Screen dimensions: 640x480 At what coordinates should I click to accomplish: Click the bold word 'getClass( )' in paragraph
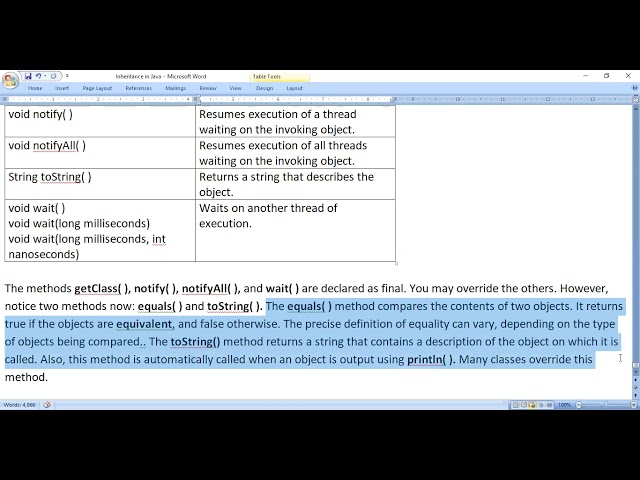pos(101,289)
